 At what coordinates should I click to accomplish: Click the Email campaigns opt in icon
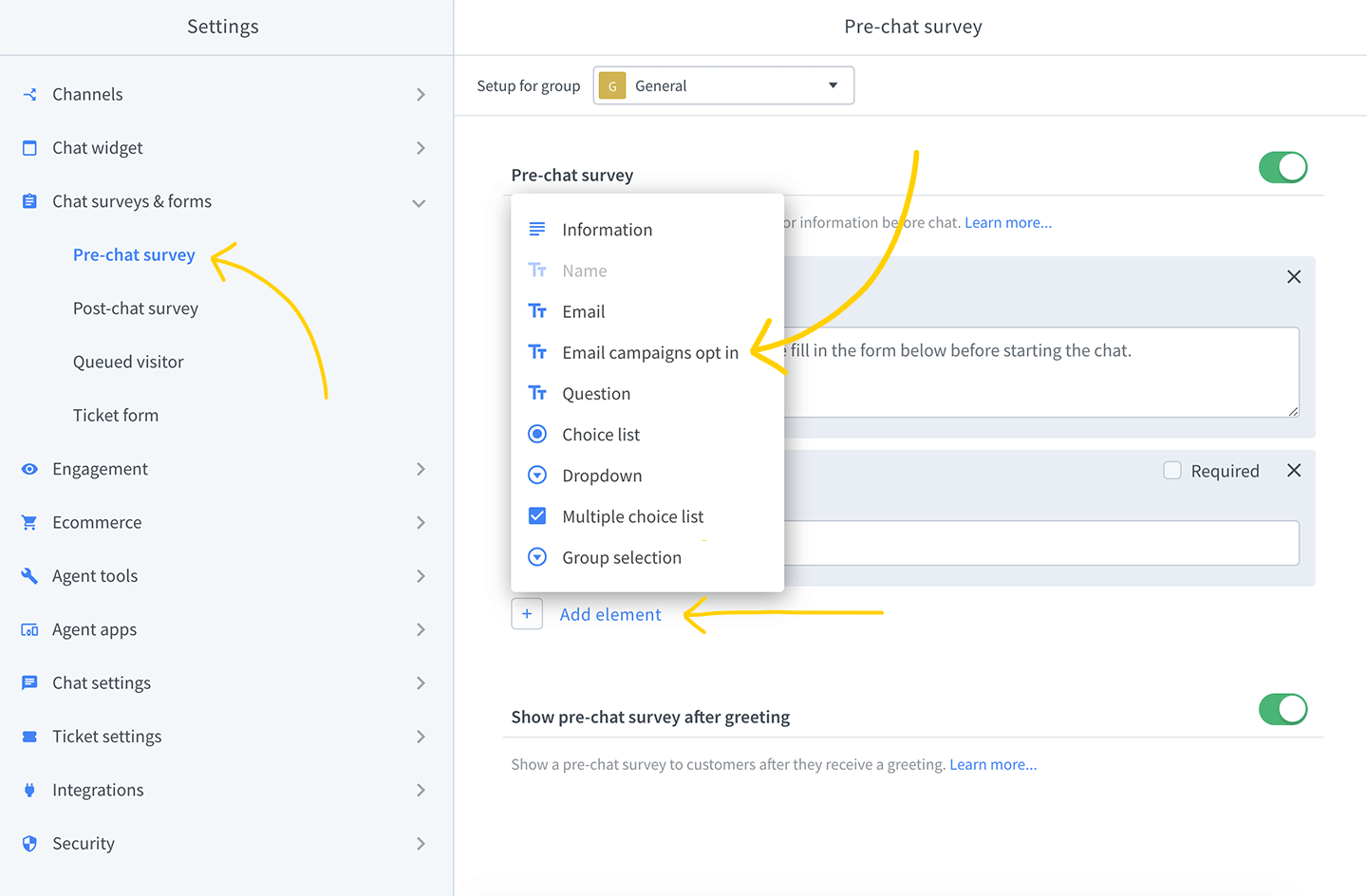(537, 352)
